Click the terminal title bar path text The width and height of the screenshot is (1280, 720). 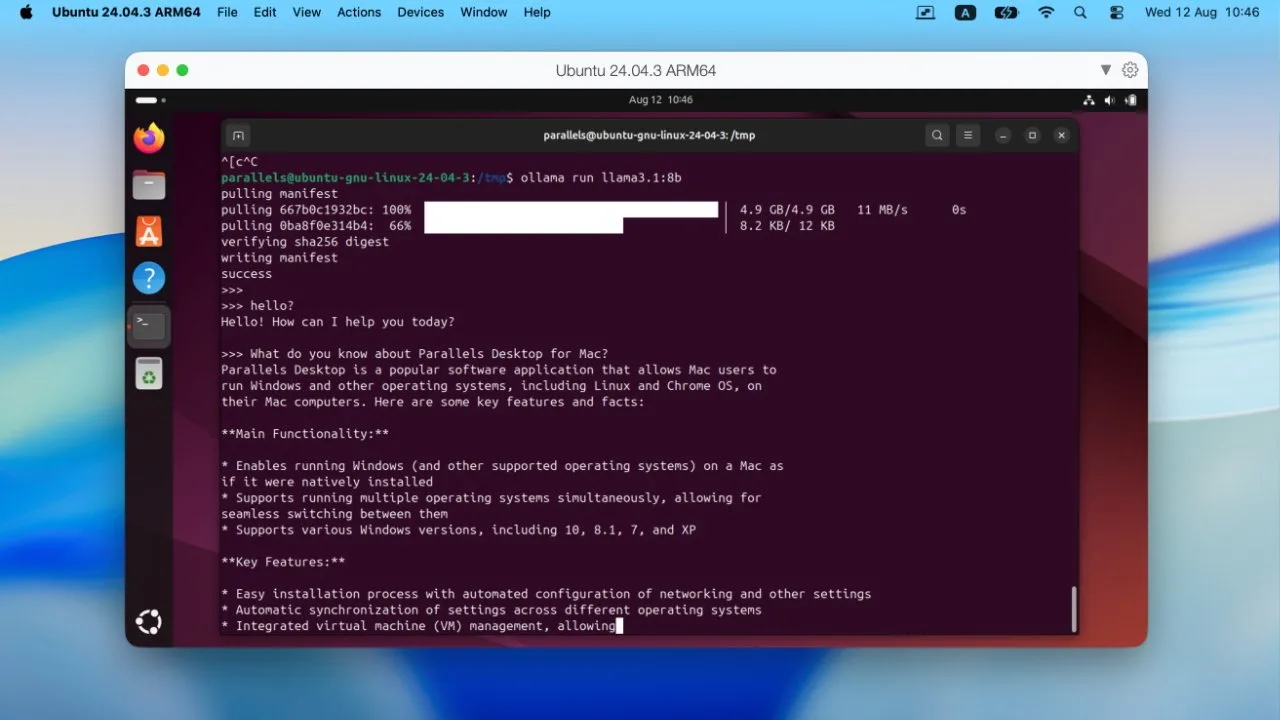649,135
